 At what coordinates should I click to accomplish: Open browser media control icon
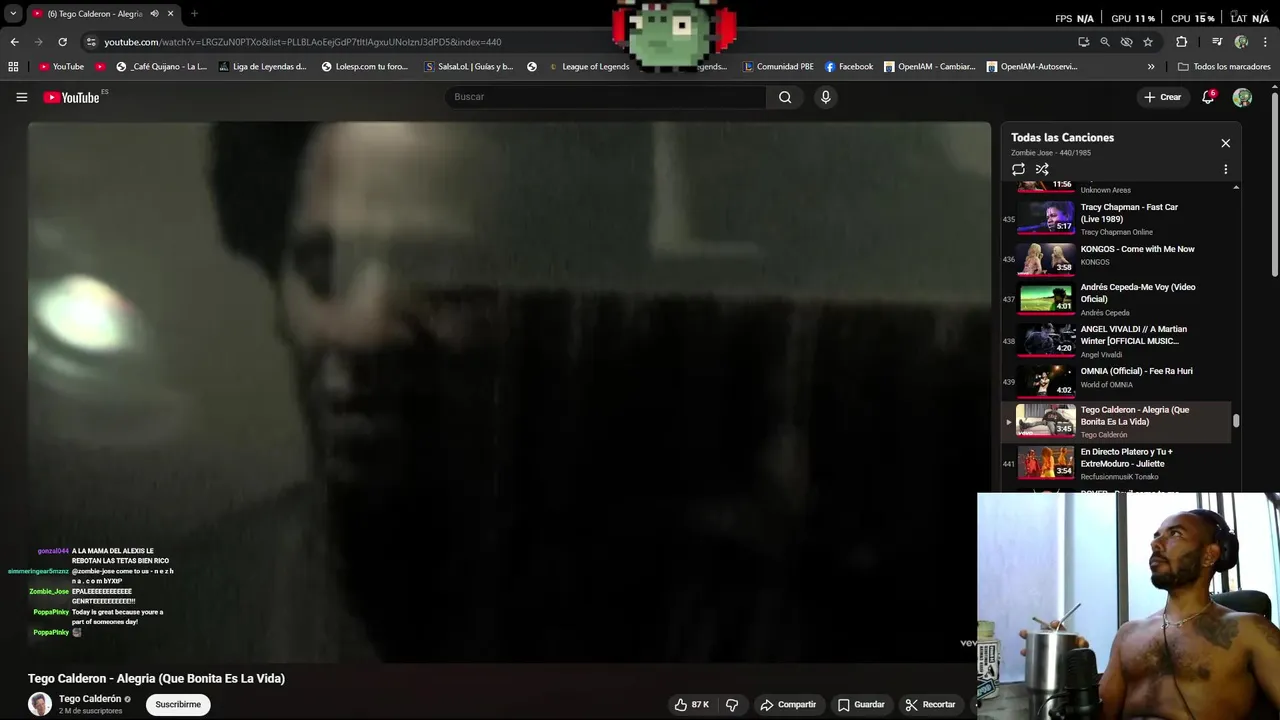1217,42
